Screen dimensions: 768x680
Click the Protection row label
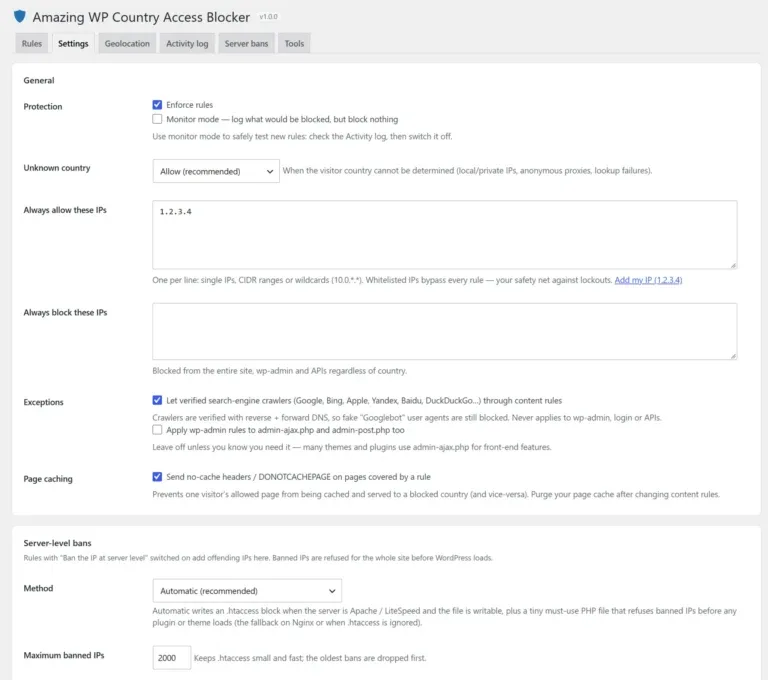(43, 106)
